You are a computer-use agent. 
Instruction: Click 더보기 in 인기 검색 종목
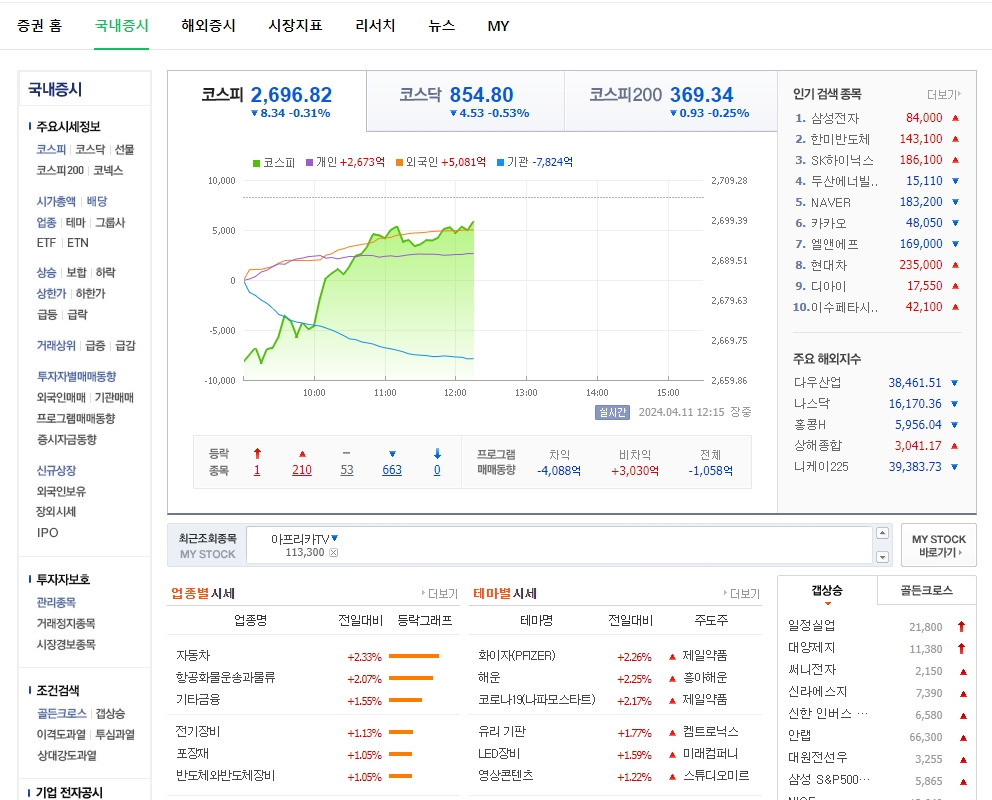(x=943, y=95)
